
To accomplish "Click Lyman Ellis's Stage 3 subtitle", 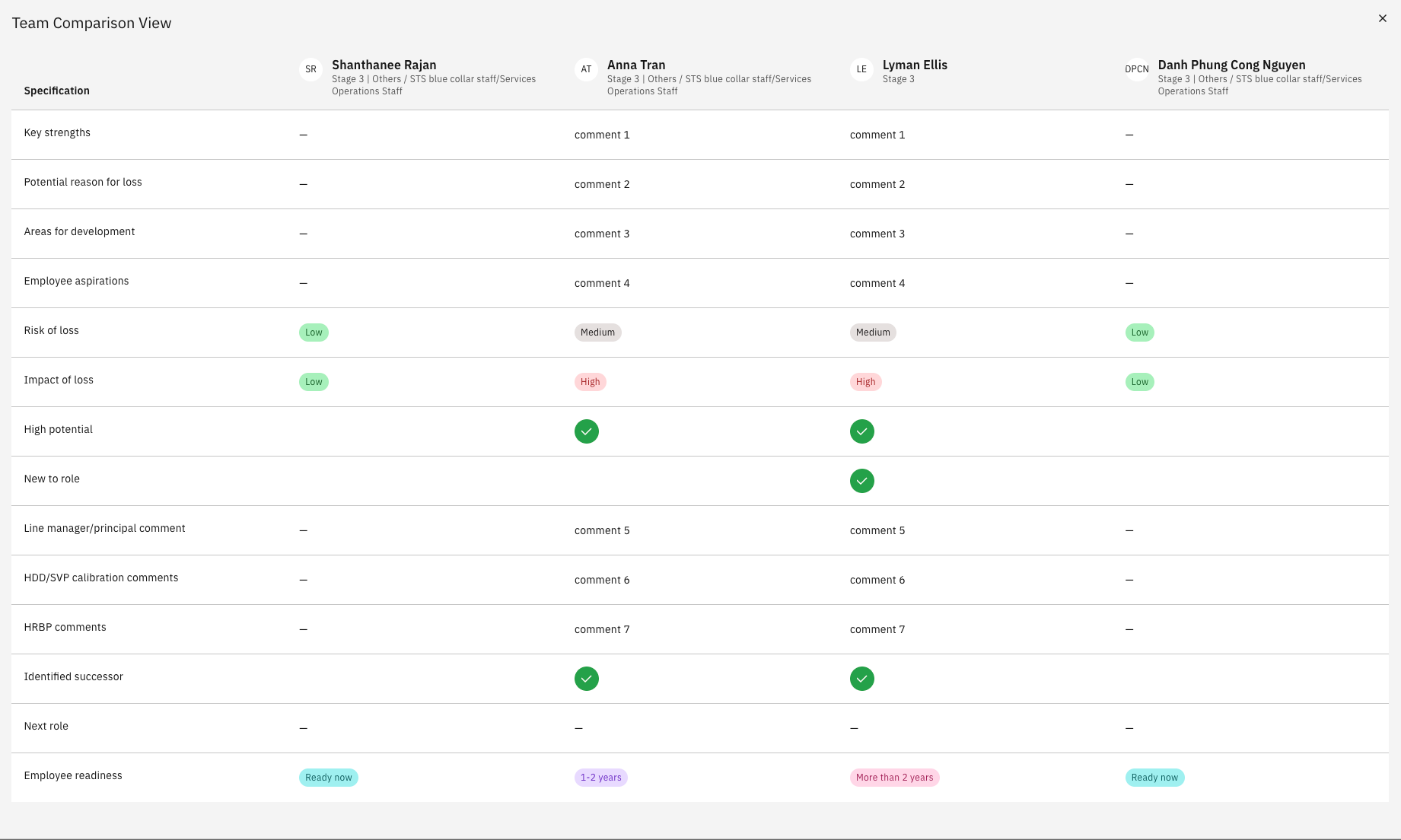I will click(899, 79).
